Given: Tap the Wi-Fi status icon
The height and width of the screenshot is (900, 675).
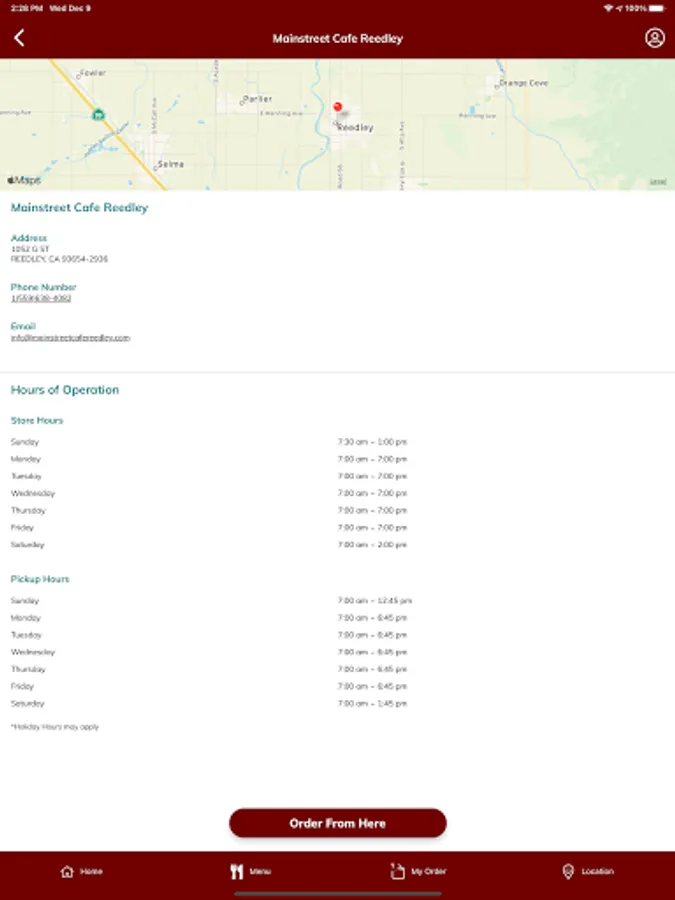Looking at the screenshot, I should (608, 8).
